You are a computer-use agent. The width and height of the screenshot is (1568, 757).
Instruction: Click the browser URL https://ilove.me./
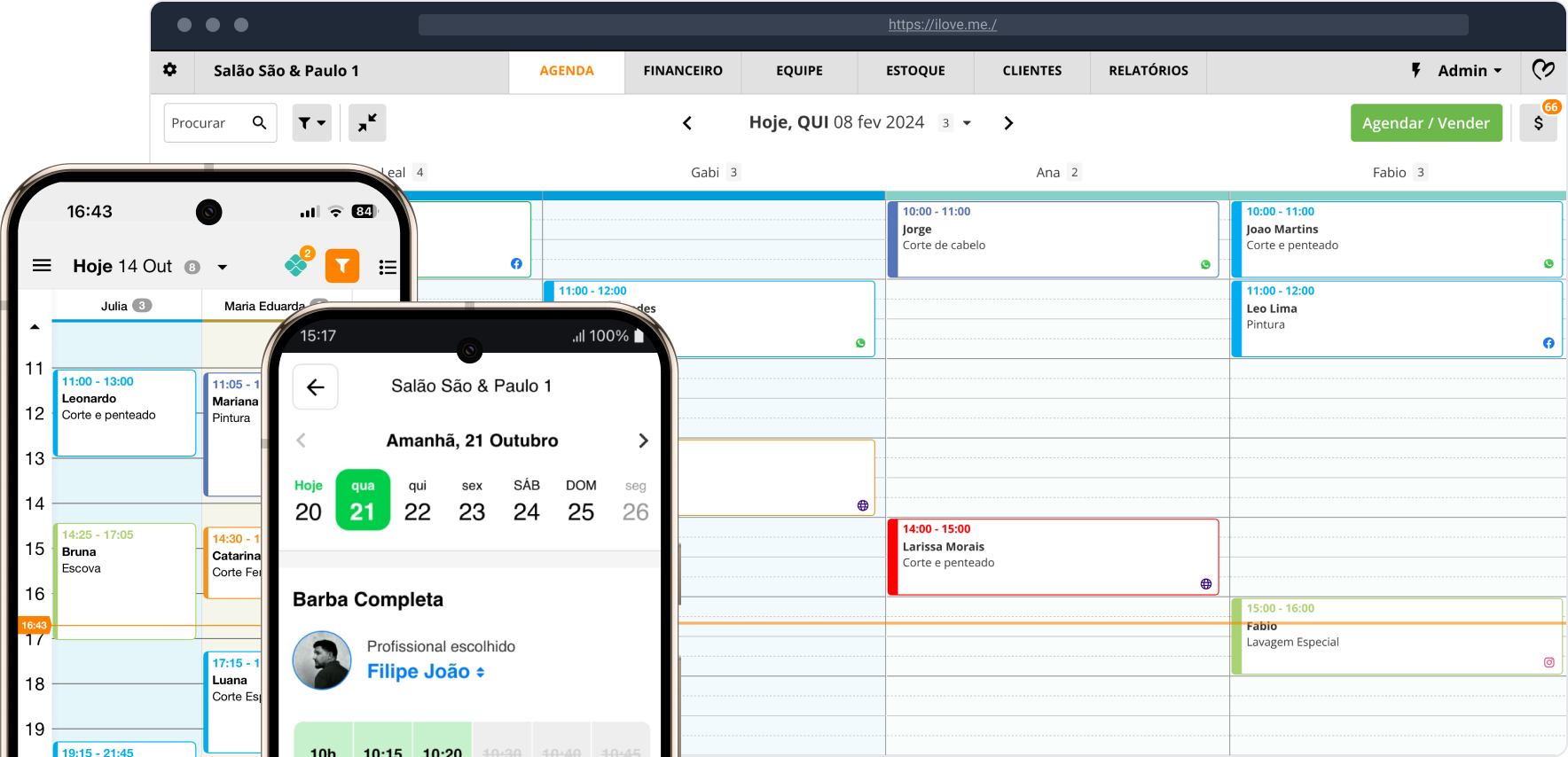click(x=943, y=25)
